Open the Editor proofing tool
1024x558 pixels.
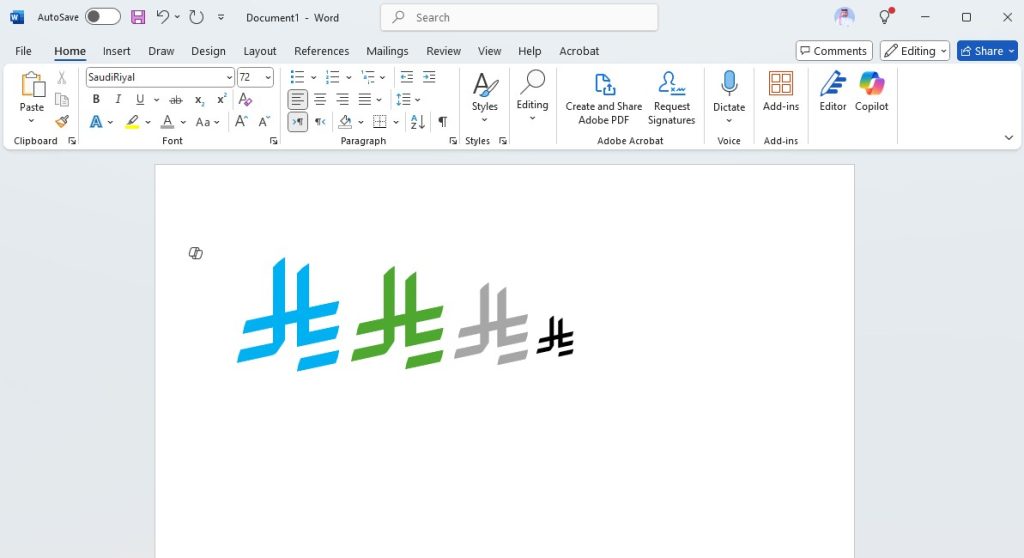[832, 92]
